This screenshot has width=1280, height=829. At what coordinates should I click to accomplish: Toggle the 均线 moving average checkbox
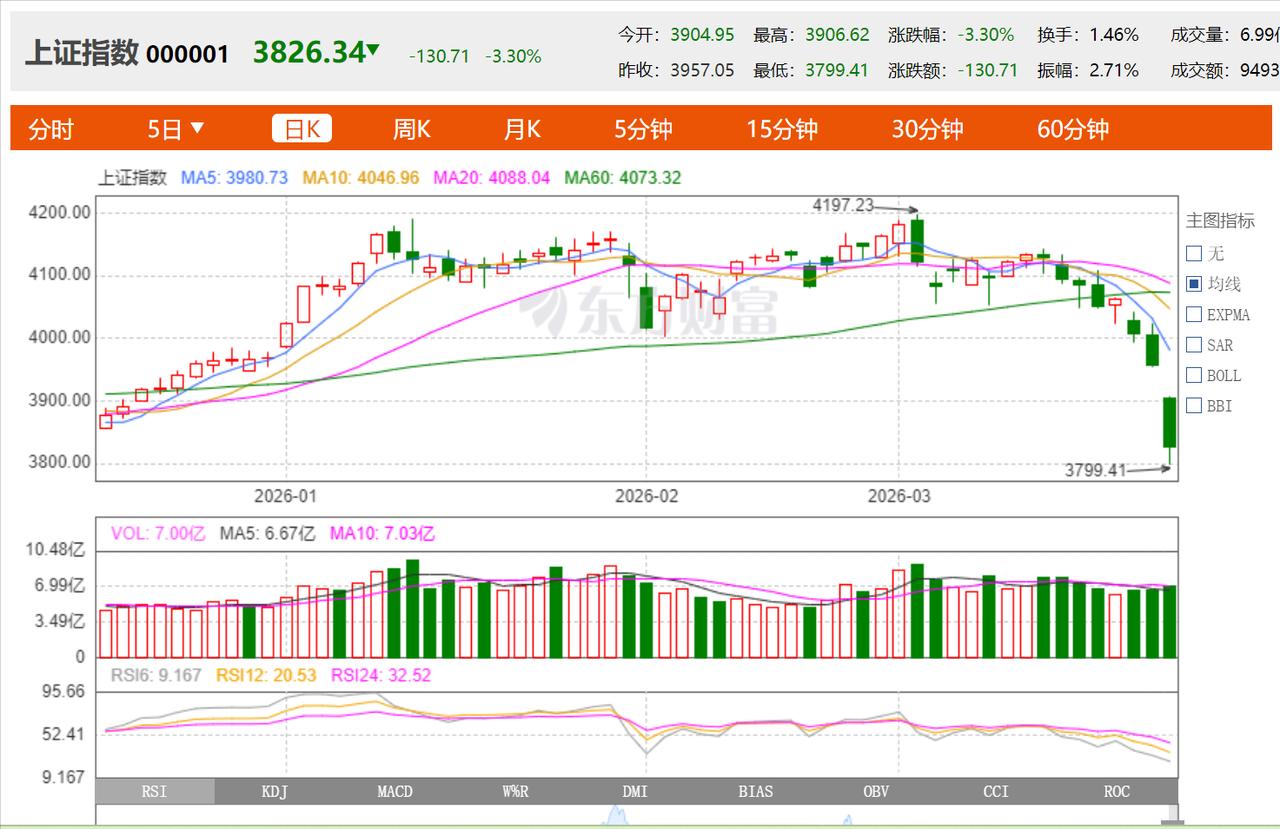[1194, 284]
